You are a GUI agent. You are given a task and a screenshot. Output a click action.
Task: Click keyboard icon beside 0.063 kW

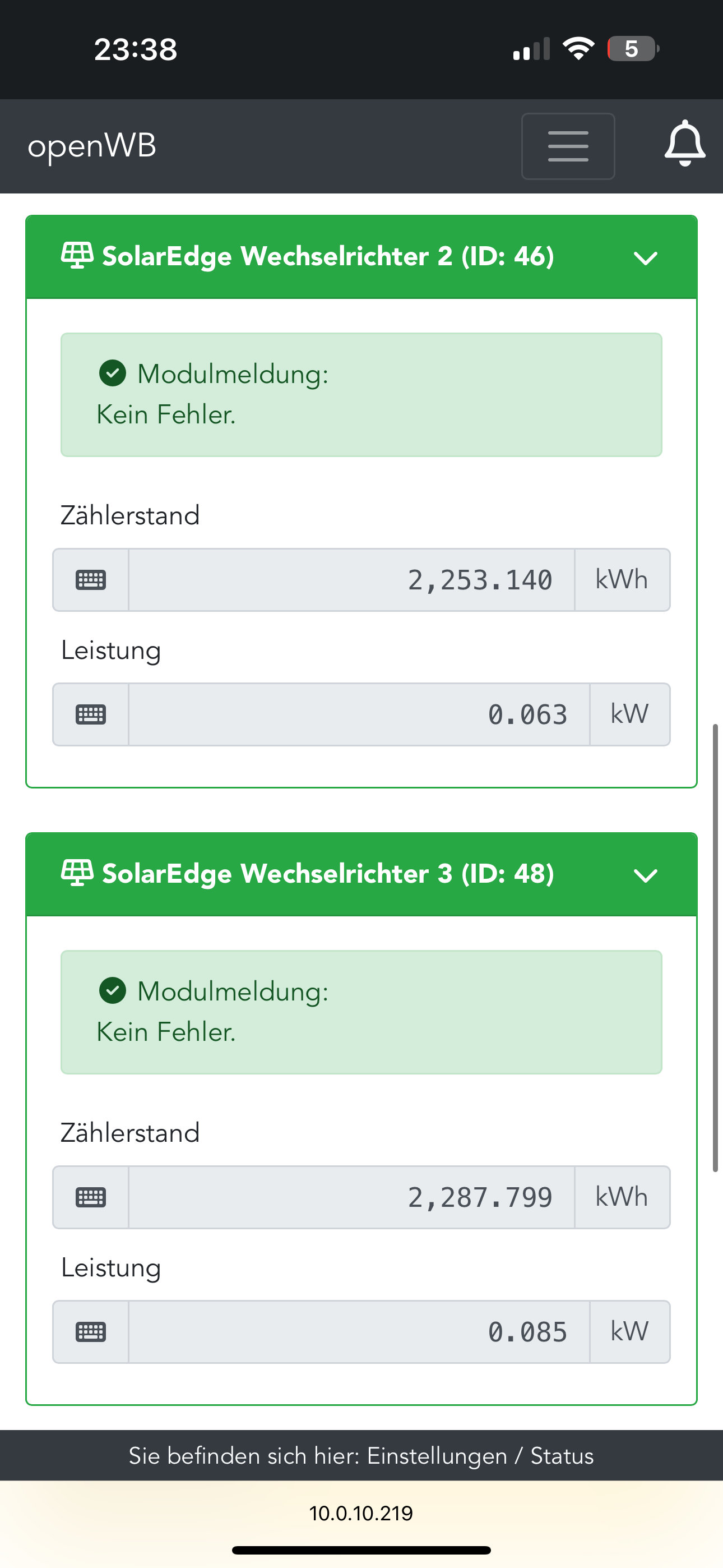coord(91,714)
